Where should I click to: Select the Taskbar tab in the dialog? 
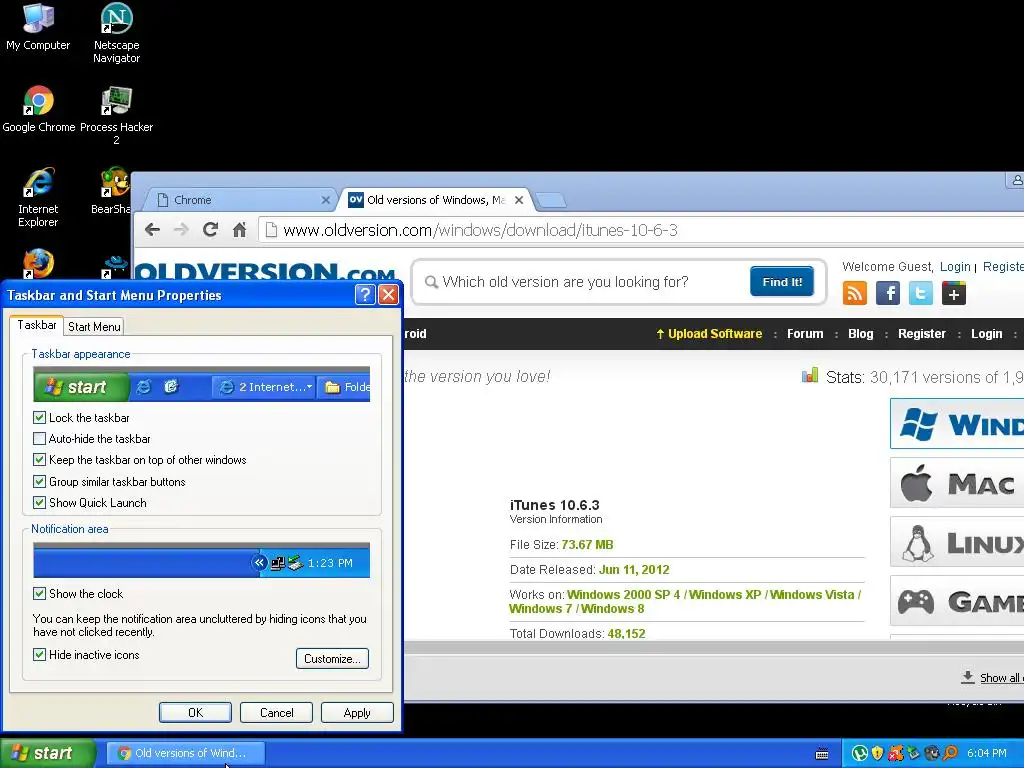37,325
